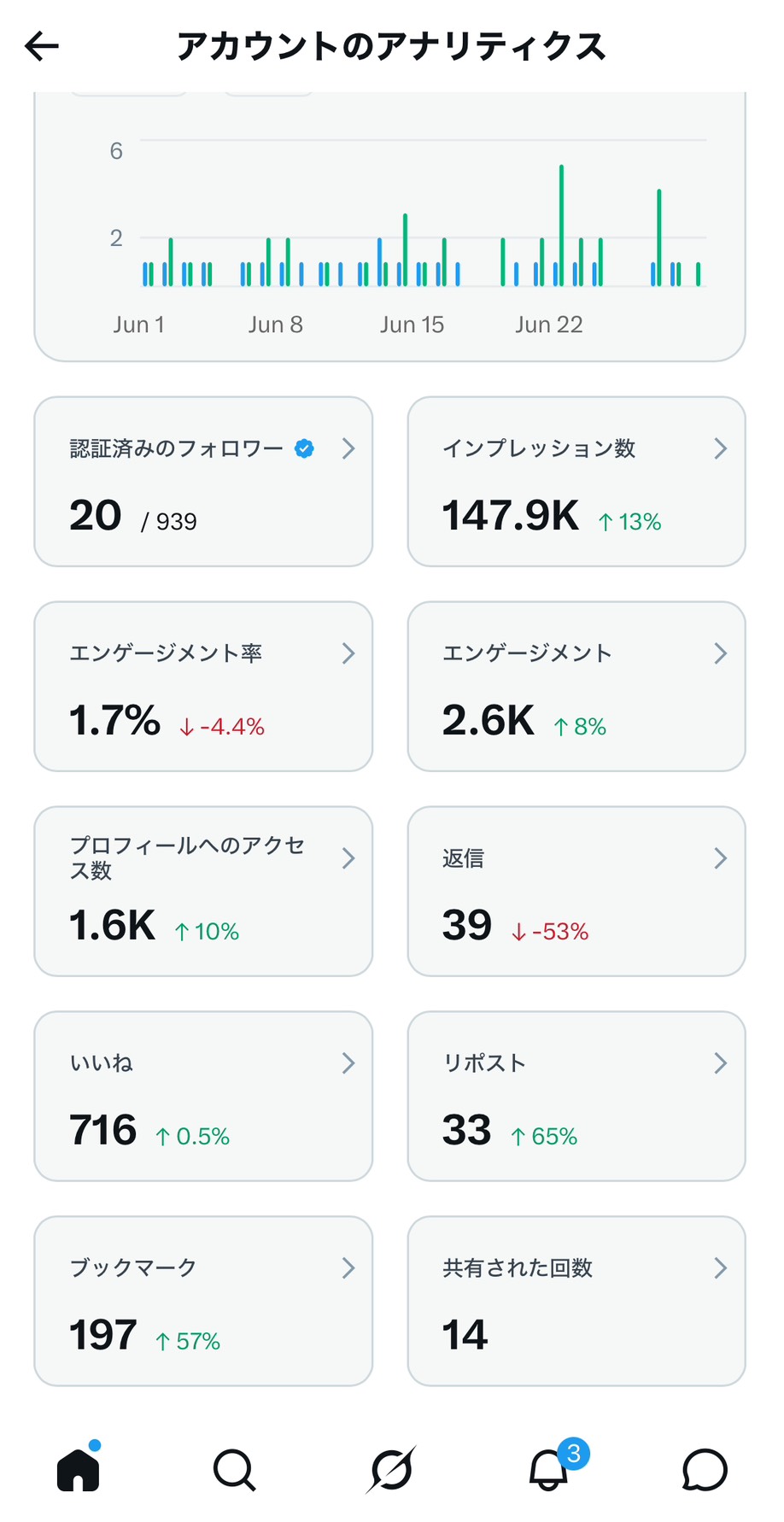The height and width of the screenshot is (1522, 784).
Task: Open the エンゲージメント 2.6K card
Action: point(576,687)
